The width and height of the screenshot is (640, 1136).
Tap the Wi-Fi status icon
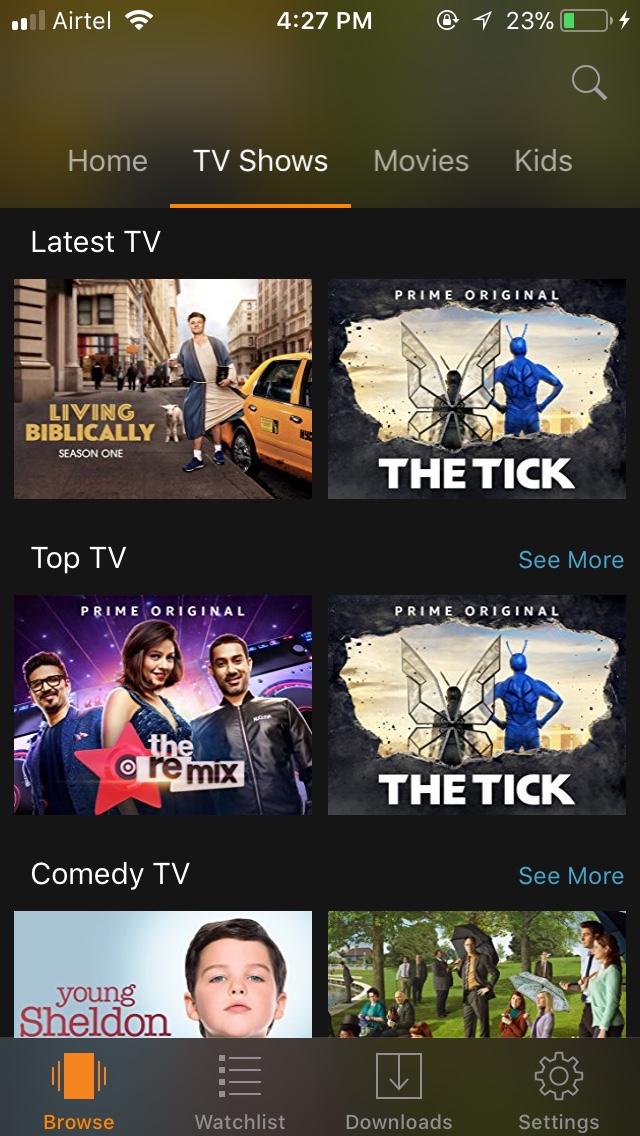pos(139,20)
